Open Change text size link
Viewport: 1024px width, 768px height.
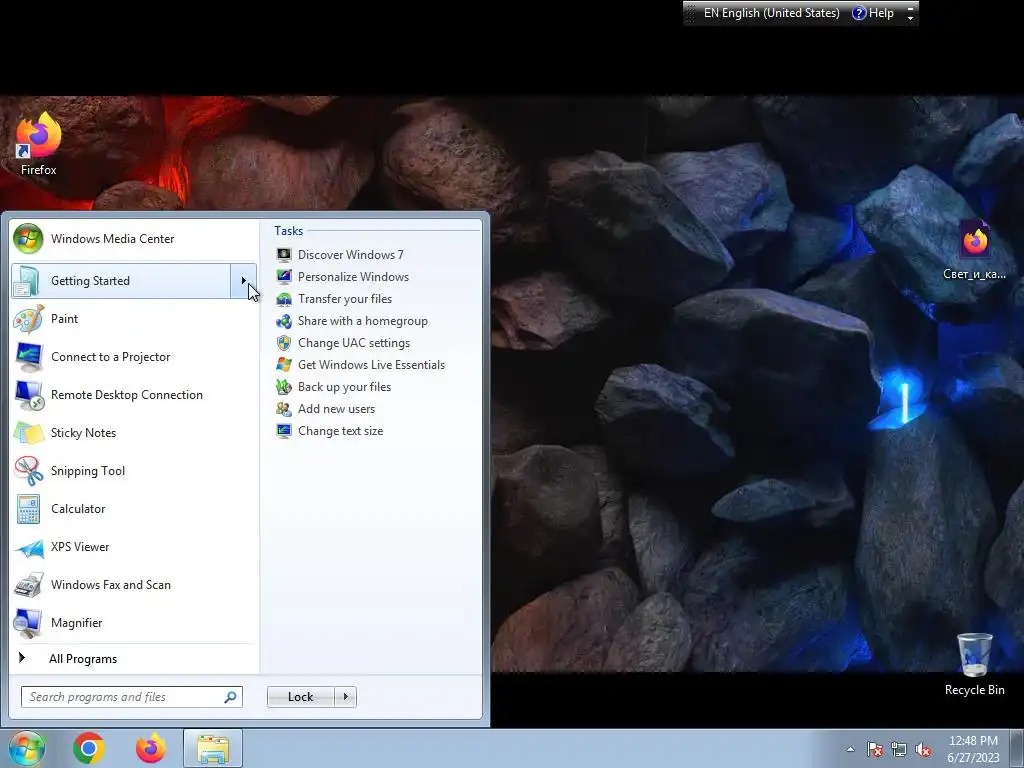click(341, 431)
